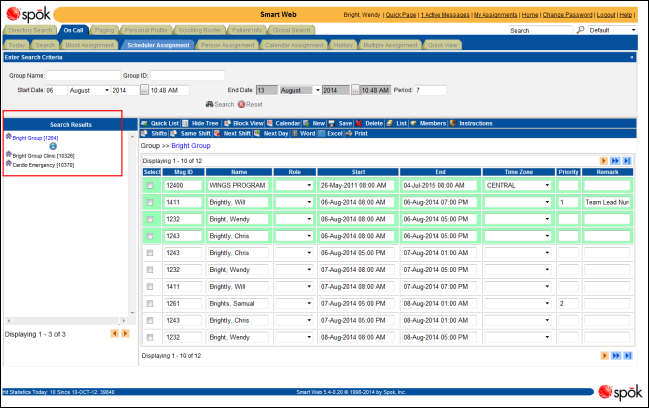649x408 pixels.
Task: Click the info icon under Bright Group
Action: coord(53,146)
